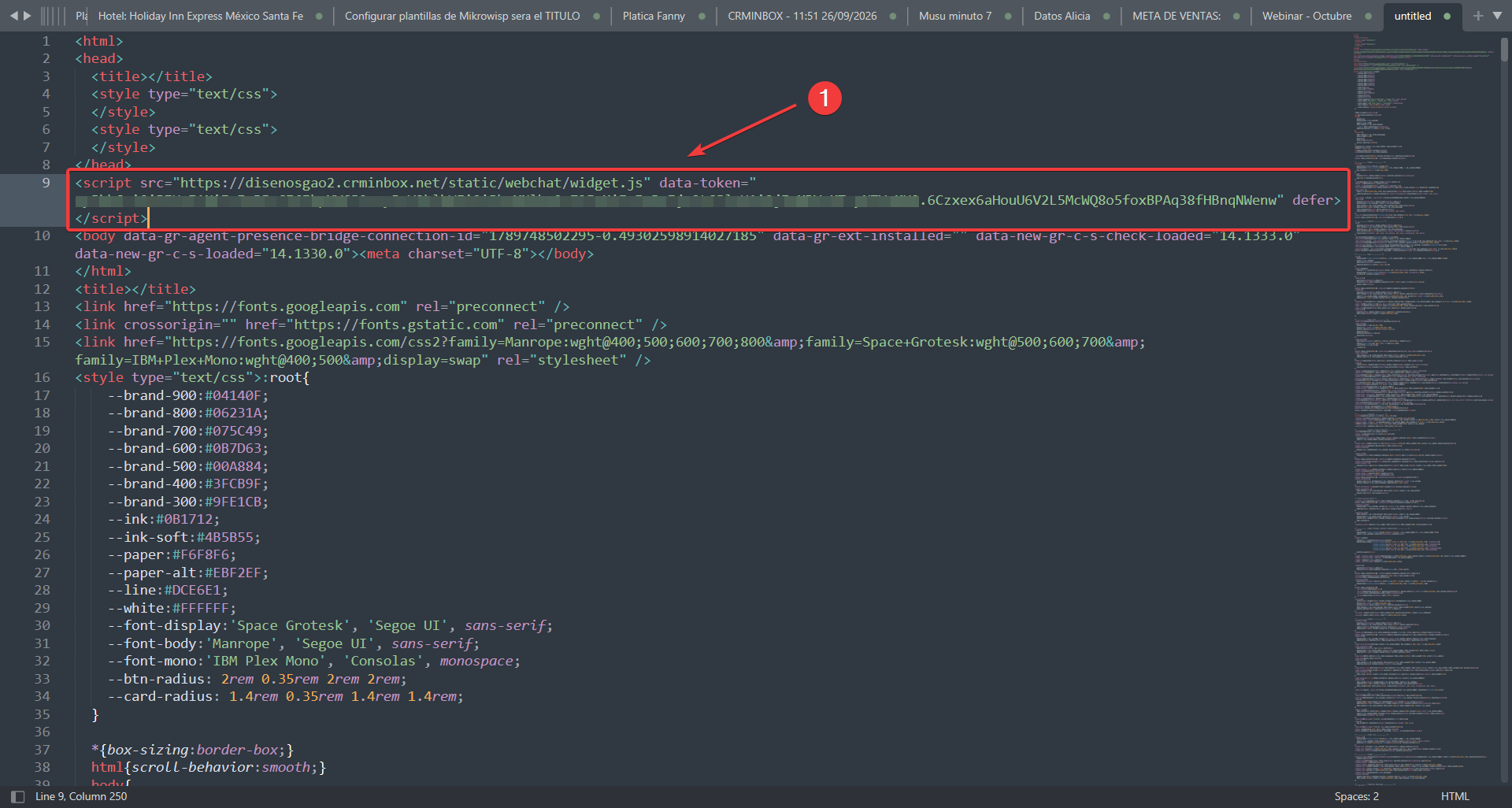The height and width of the screenshot is (808, 1512).
Task: Select the CRMINBOX - 11:51 26/09/2026 tab
Action: click(802, 16)
